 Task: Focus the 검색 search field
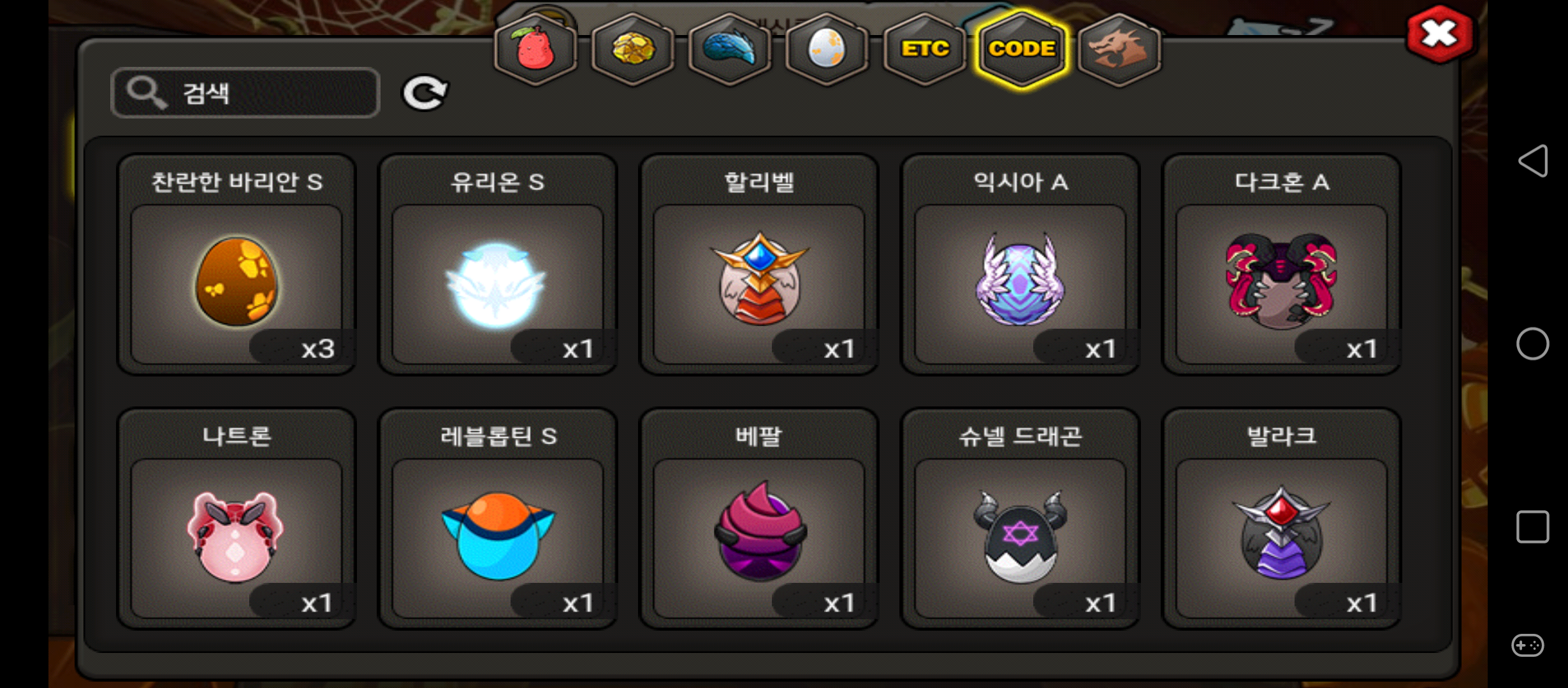(245, 93)
